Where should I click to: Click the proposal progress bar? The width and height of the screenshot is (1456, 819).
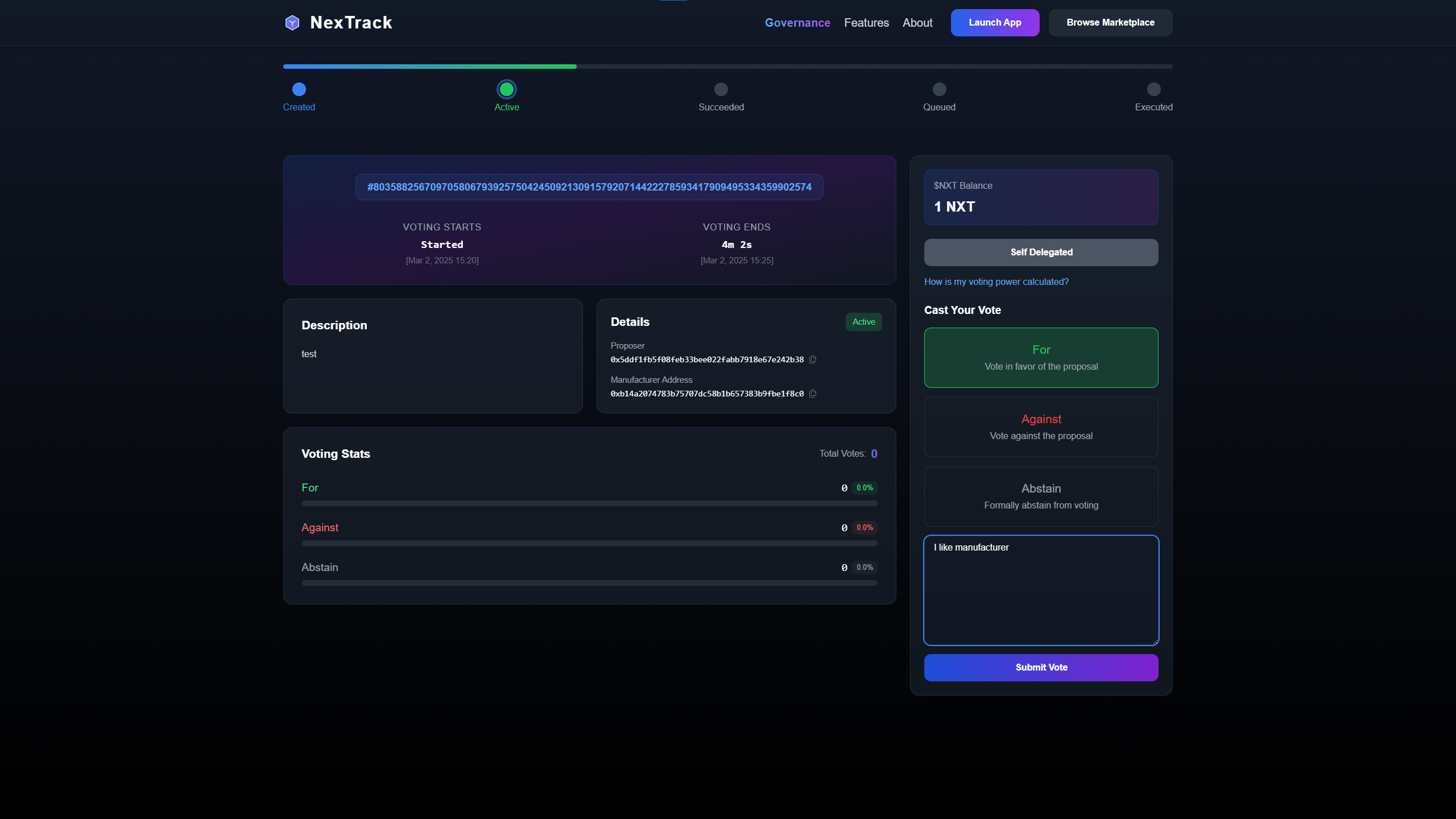click(727, 67)
